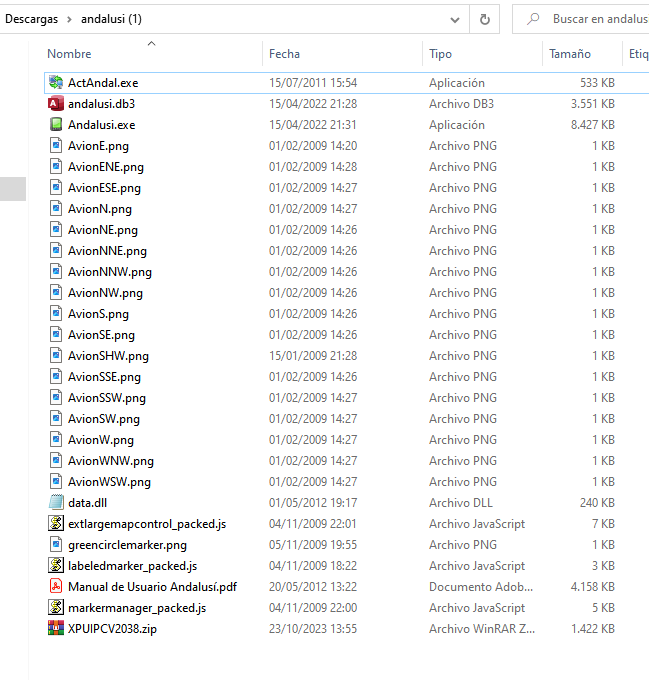Click the andalusi.db3 Access database icon
Viewport: 649px width, 680px height.
pyautogui.click(x=55, y=104)
